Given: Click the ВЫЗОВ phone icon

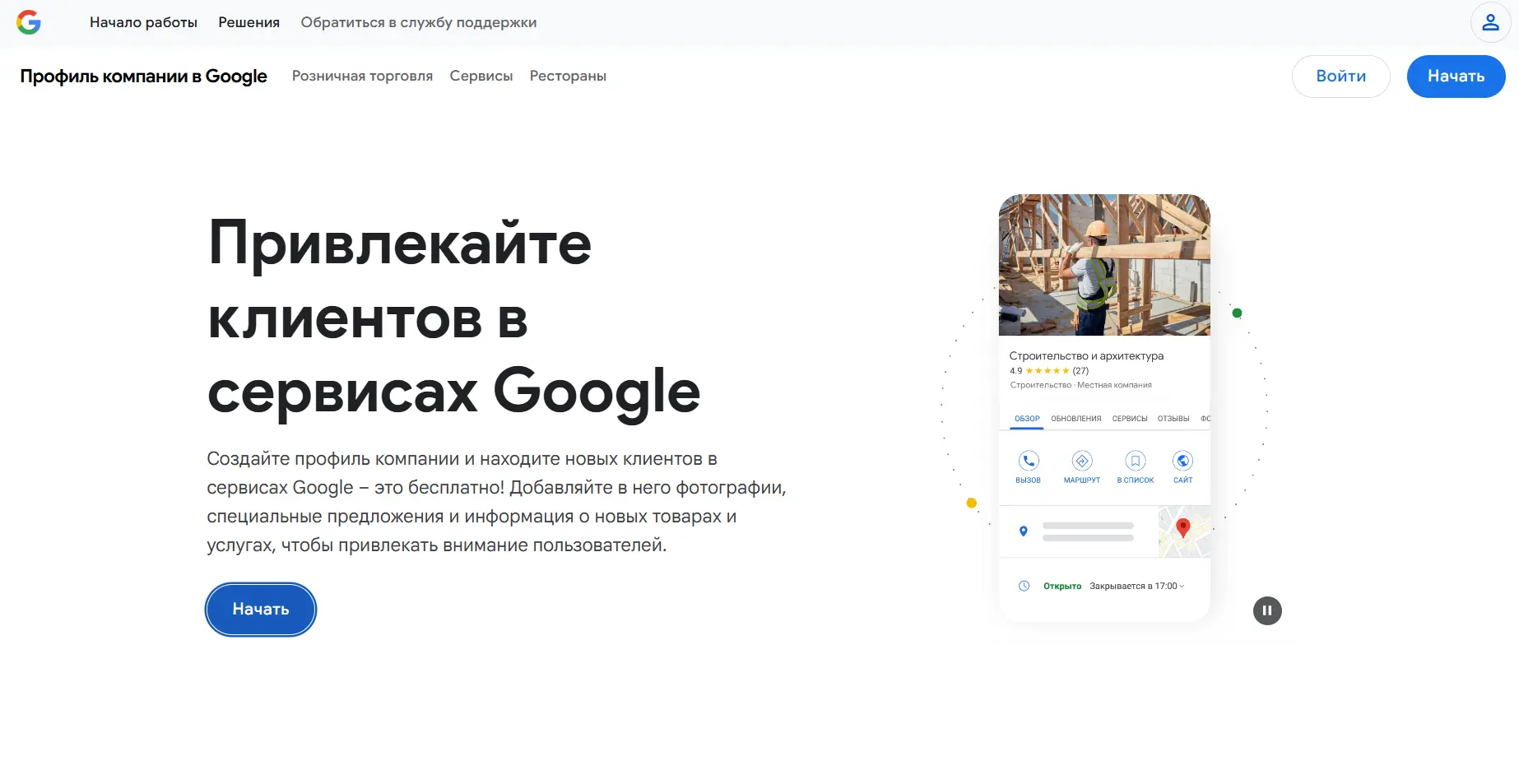Looking at the screenshot, I should [x=1028, y=461].
